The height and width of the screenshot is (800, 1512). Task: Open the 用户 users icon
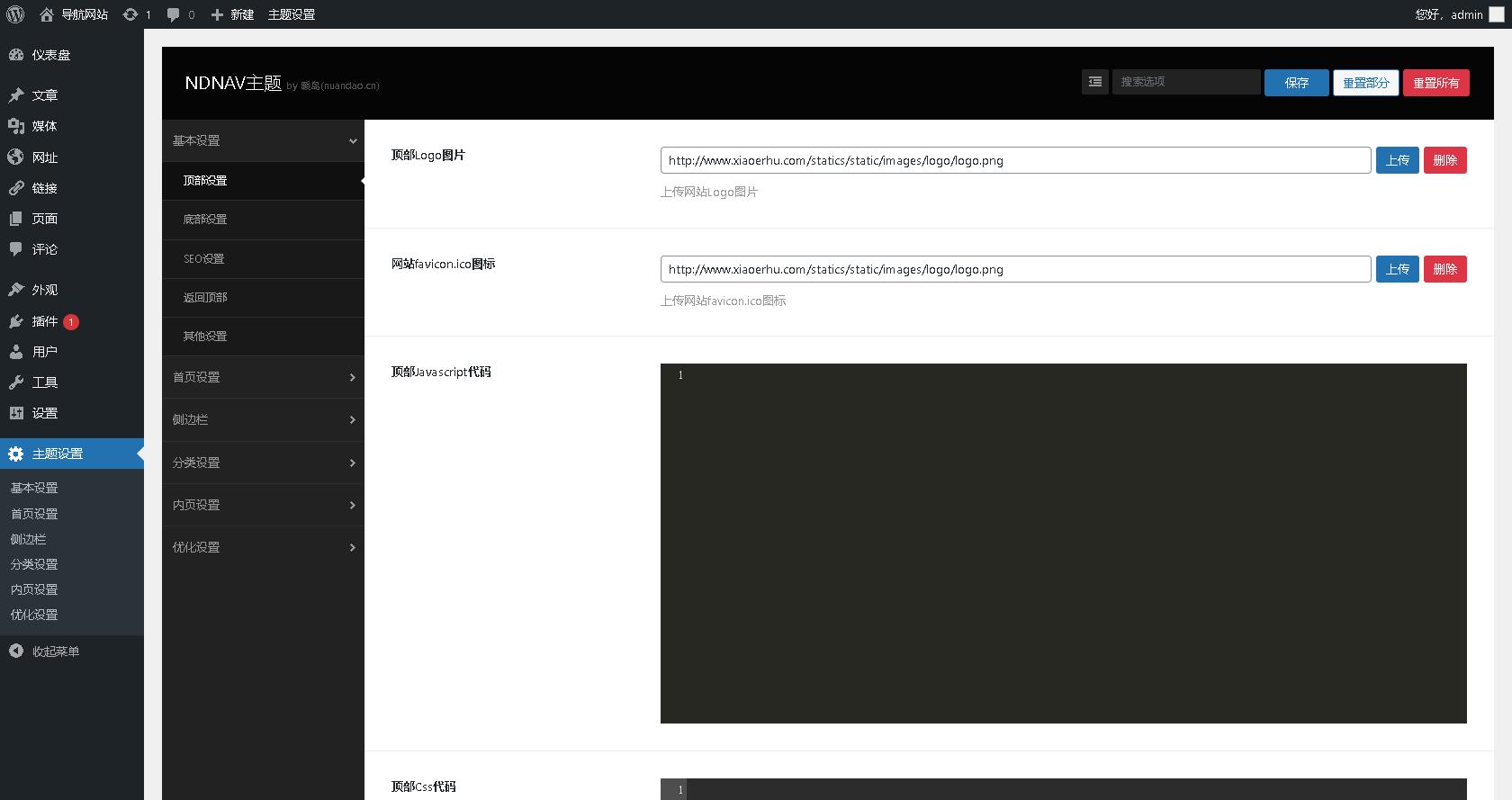click(x=16, y=352)
